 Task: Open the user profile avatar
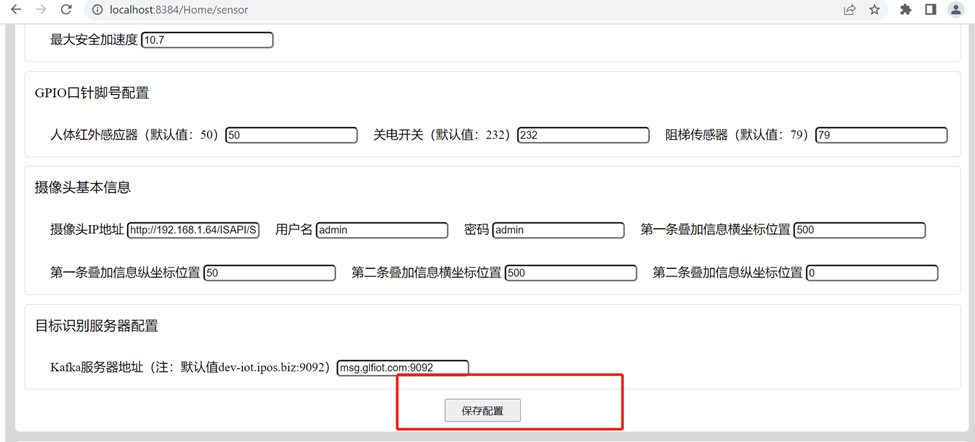[956, 10]
